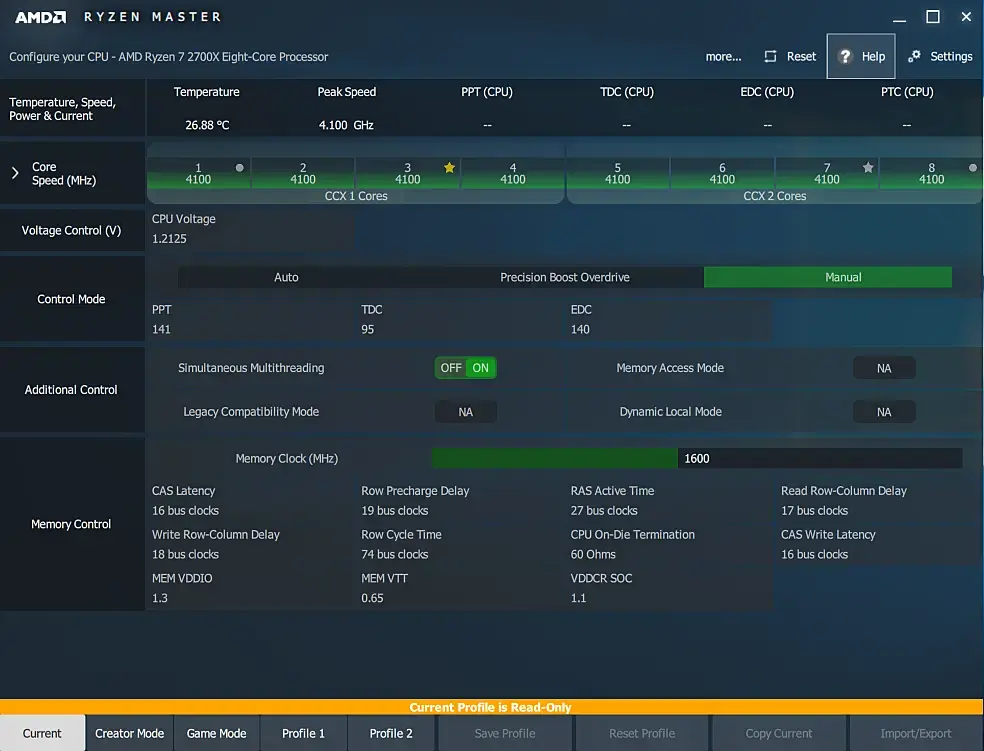
Task: Choose Precision Boost Overdrive mode
Action: pyautogui.click(x=565, y=277)
